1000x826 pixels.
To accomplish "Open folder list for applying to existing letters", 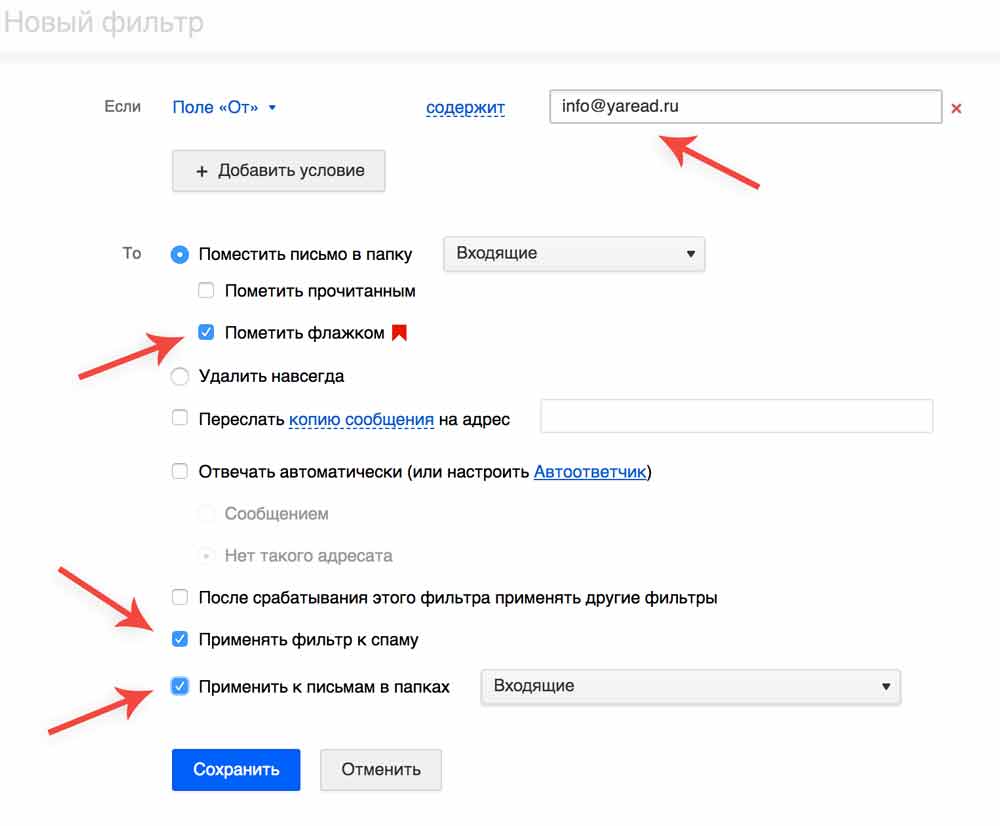I will [690, 686].
